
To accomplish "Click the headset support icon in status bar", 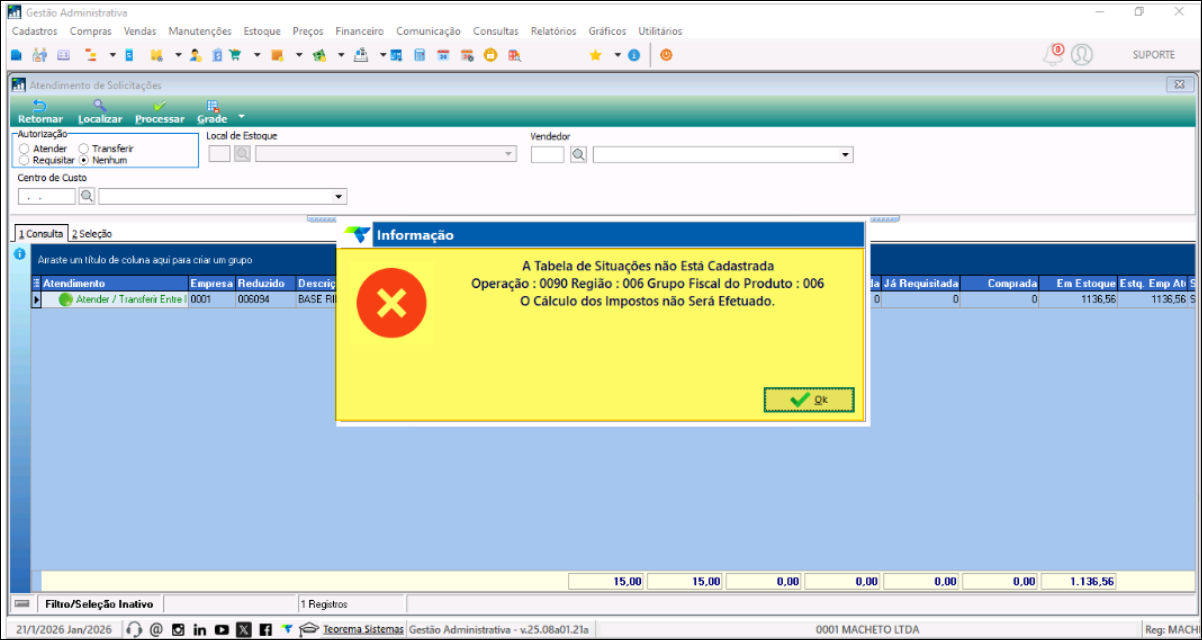I will pos(135,630).
